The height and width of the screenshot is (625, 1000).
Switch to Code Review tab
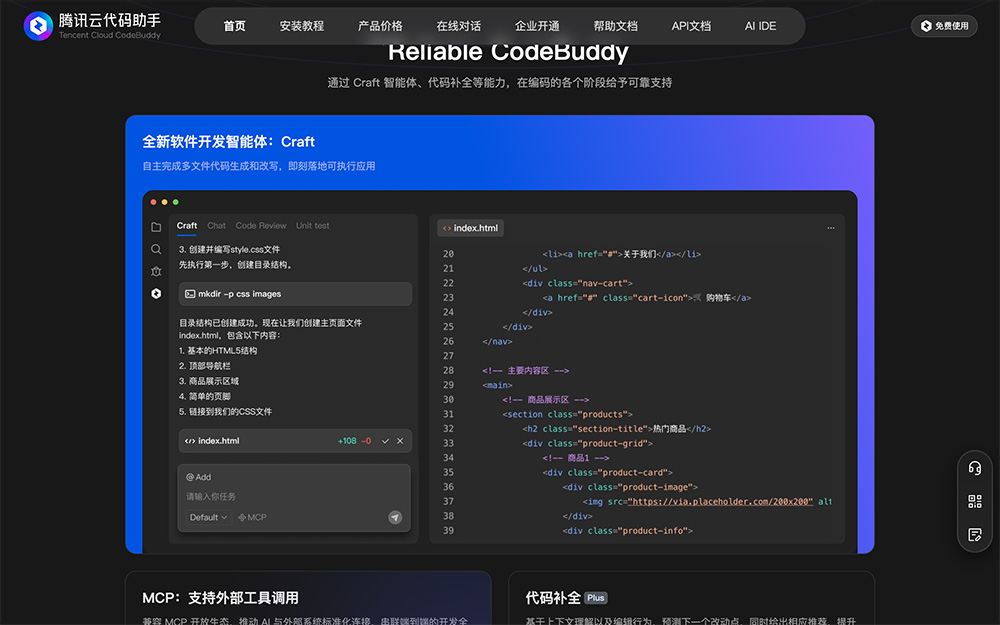coord(261,226)
